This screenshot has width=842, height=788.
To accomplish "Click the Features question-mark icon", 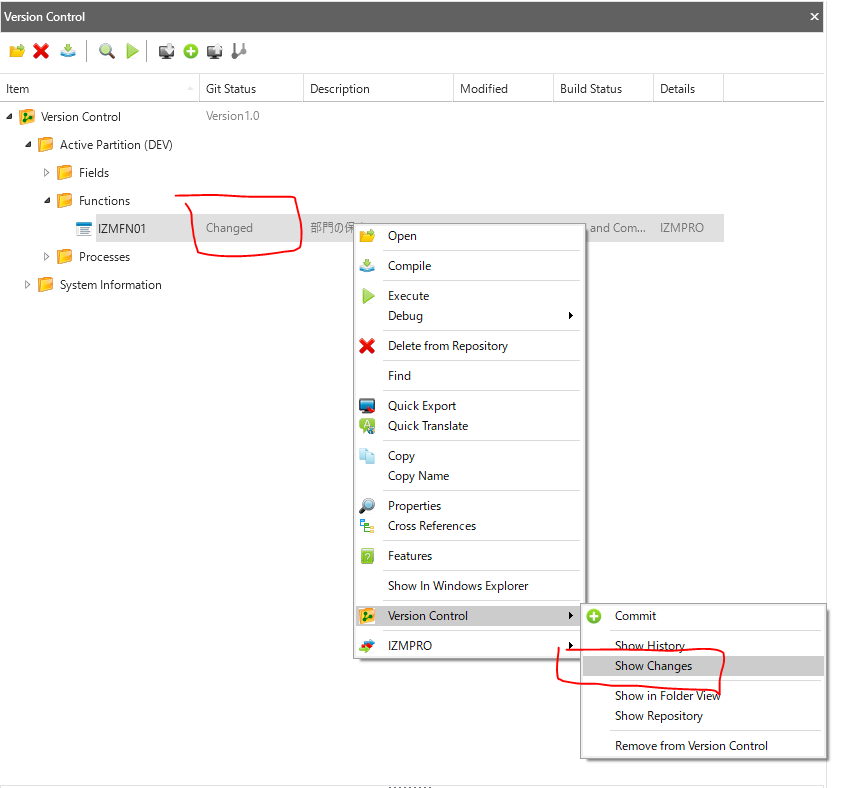I will click(367, 556).
